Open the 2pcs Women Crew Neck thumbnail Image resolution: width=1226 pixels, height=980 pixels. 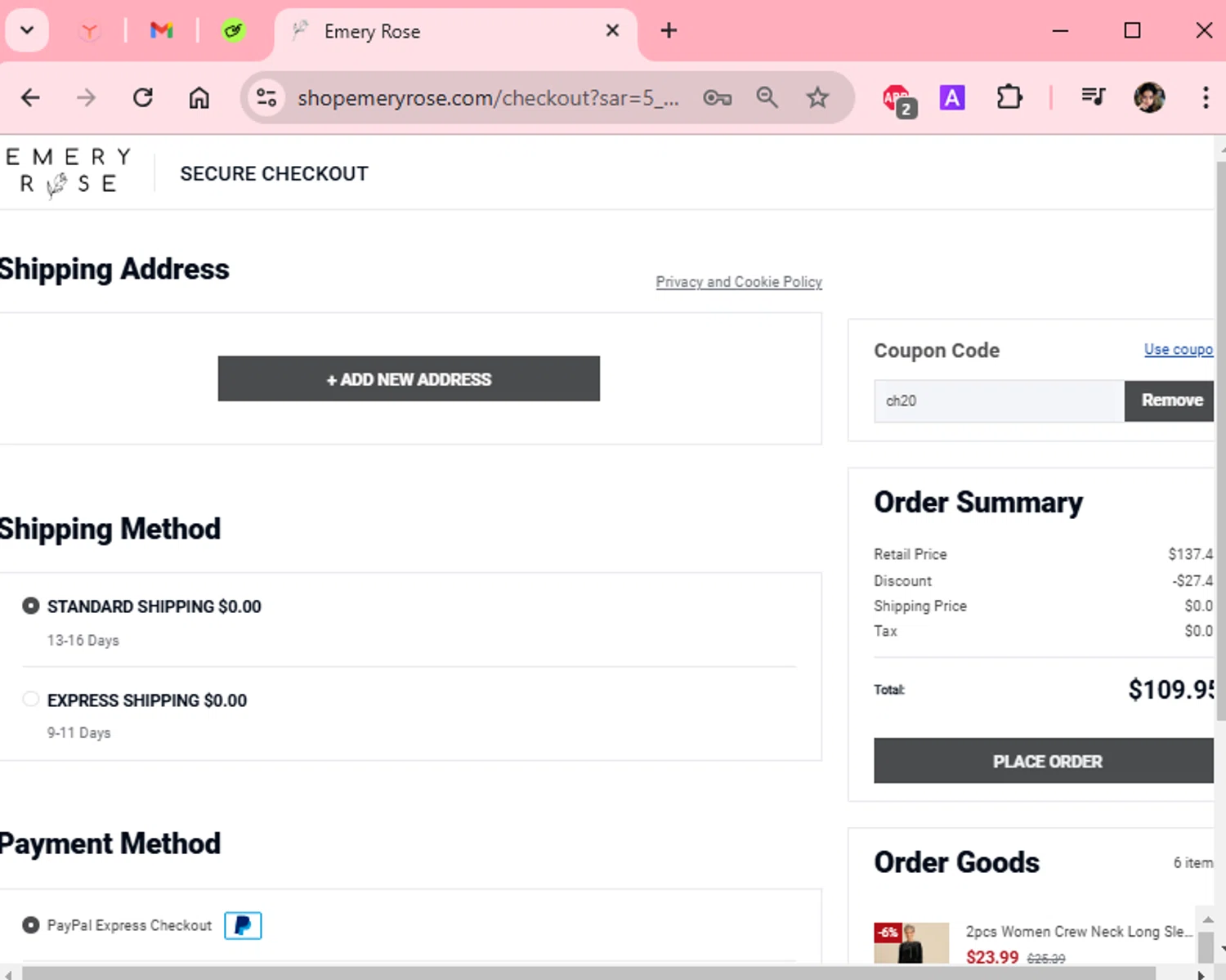(x=911, y=942)
